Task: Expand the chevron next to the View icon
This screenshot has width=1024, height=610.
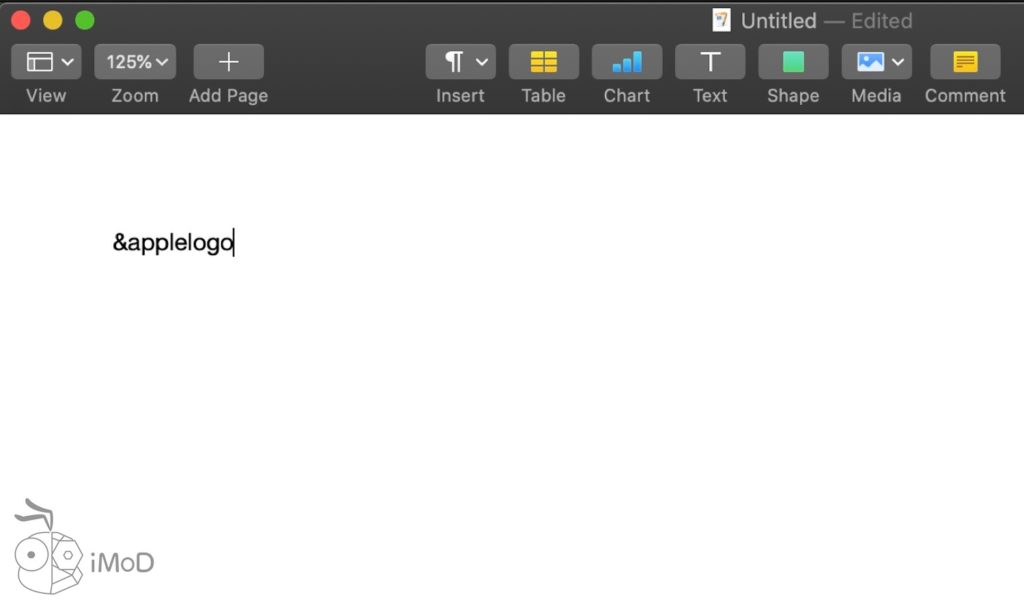Action: coord(68,62)
